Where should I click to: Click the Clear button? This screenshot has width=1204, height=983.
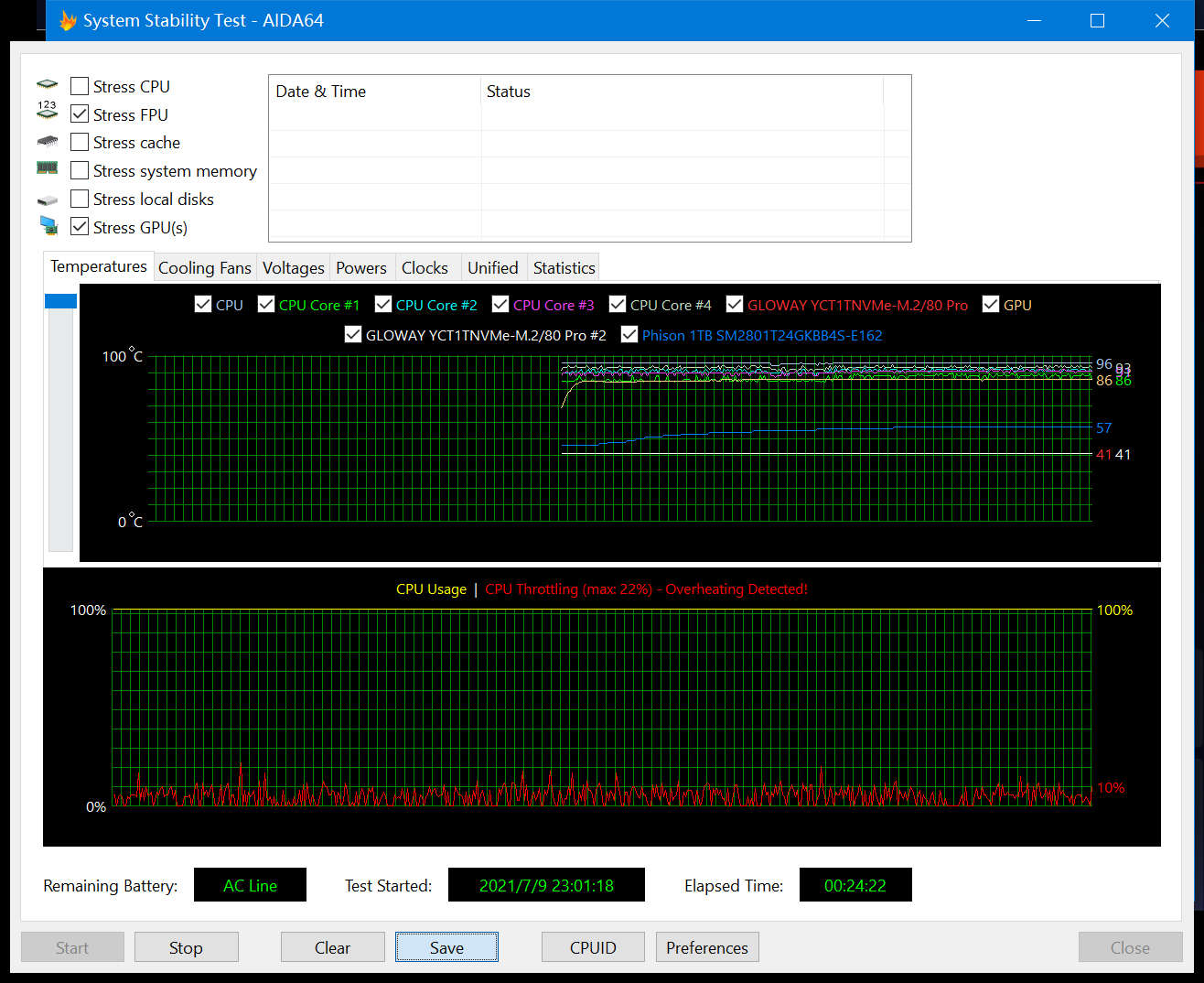click(333, 947)
